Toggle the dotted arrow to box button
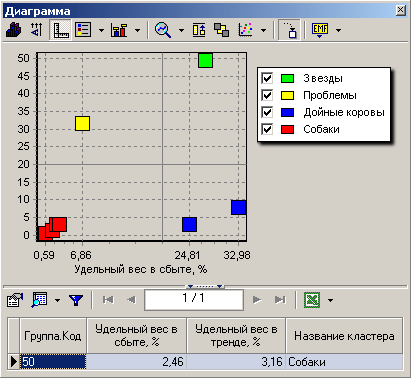 pos(289,30)
